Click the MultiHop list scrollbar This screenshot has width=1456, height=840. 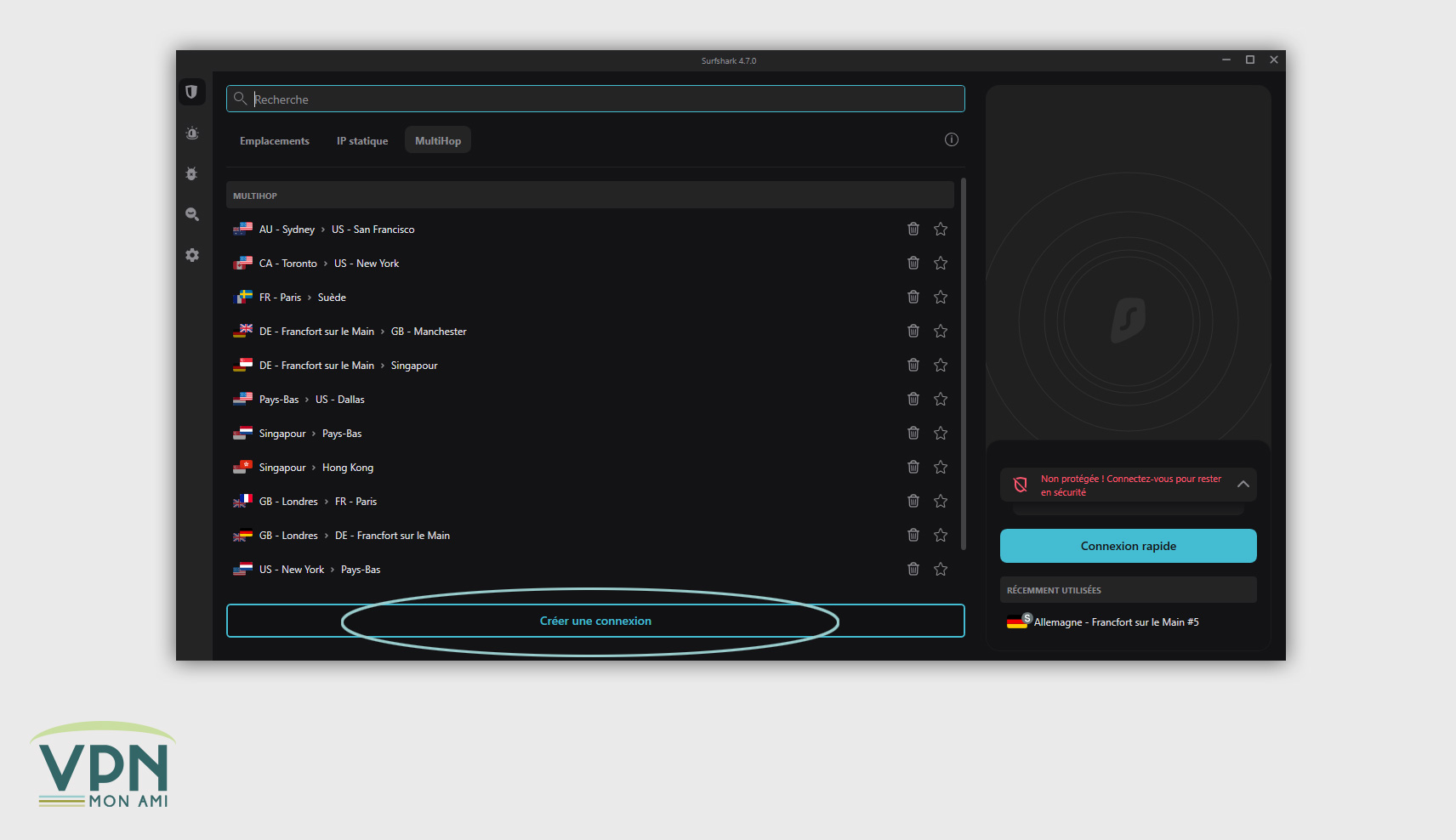click(964, 364)
